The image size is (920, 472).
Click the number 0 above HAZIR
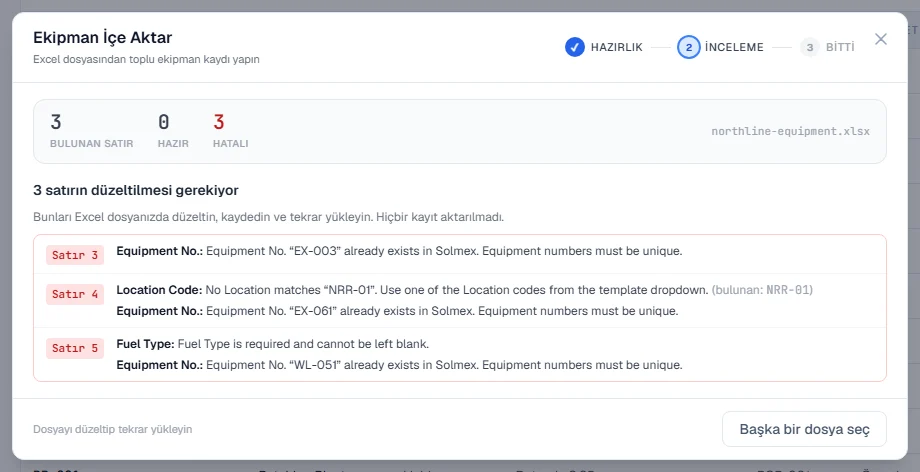(164, 122)
